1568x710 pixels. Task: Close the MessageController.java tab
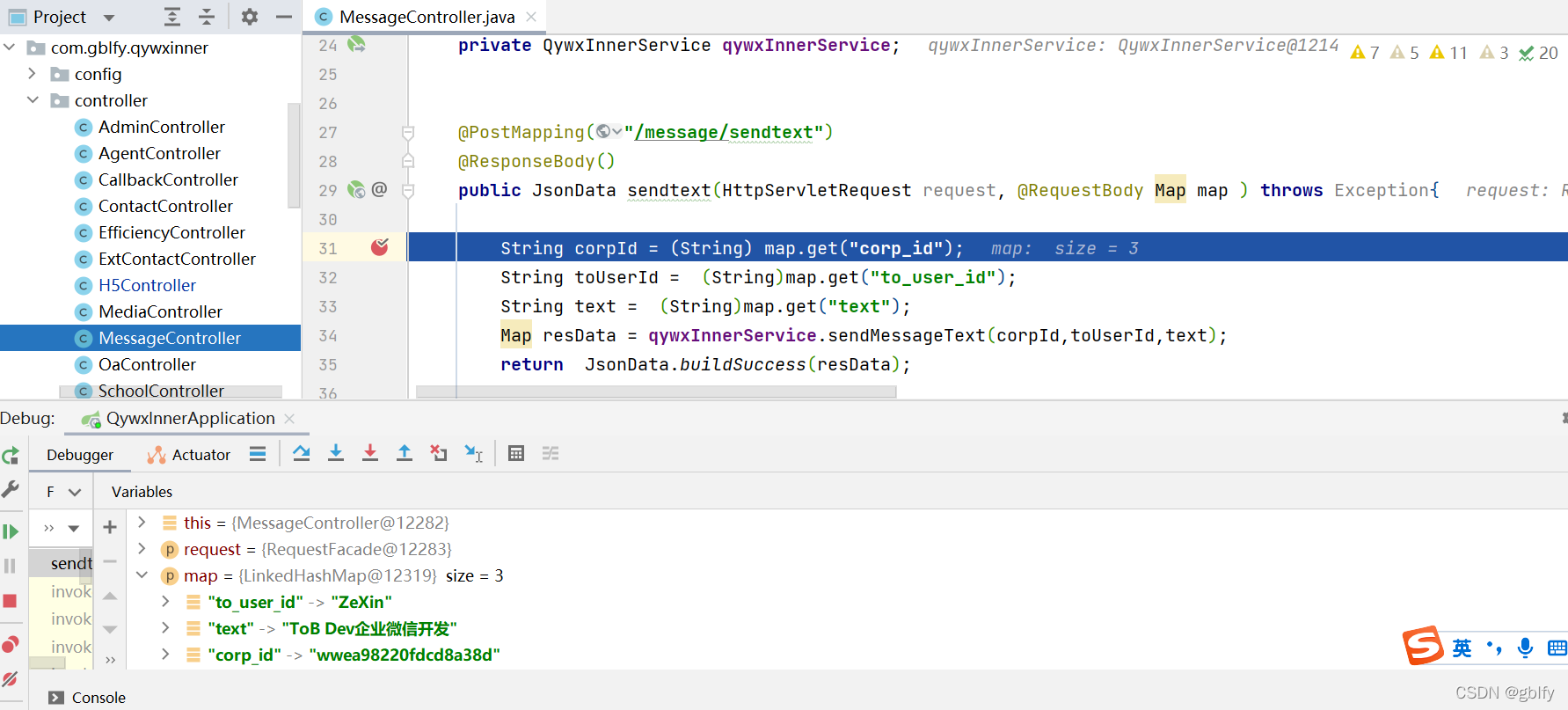tap(531, 17)
